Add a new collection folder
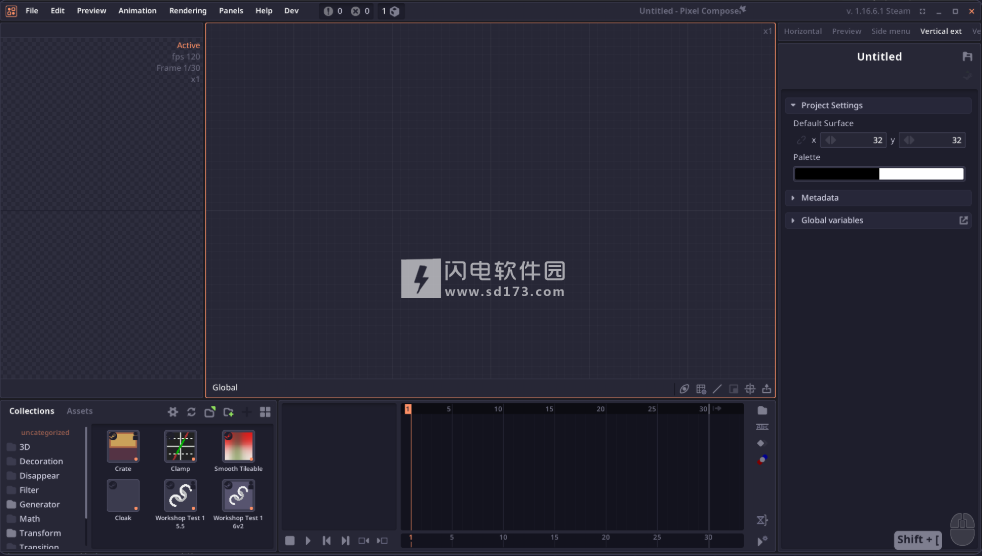Image resolution: width=982 pixels, height=556 pixels. click(229, 411)
